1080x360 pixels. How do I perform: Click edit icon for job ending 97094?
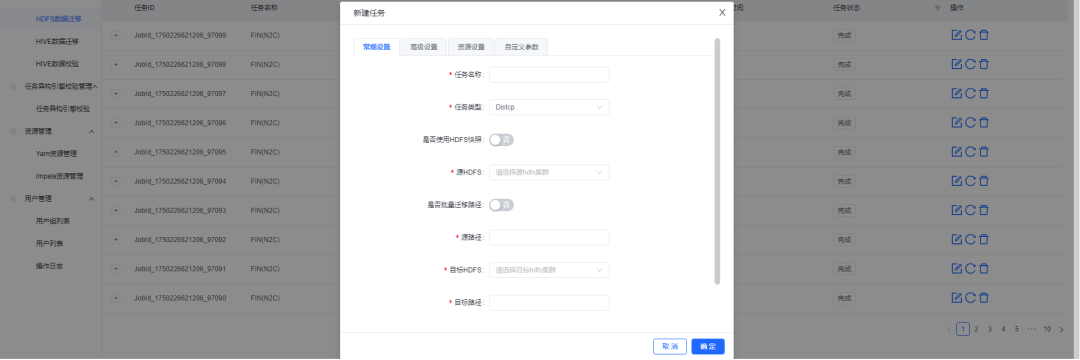[956, 181]
